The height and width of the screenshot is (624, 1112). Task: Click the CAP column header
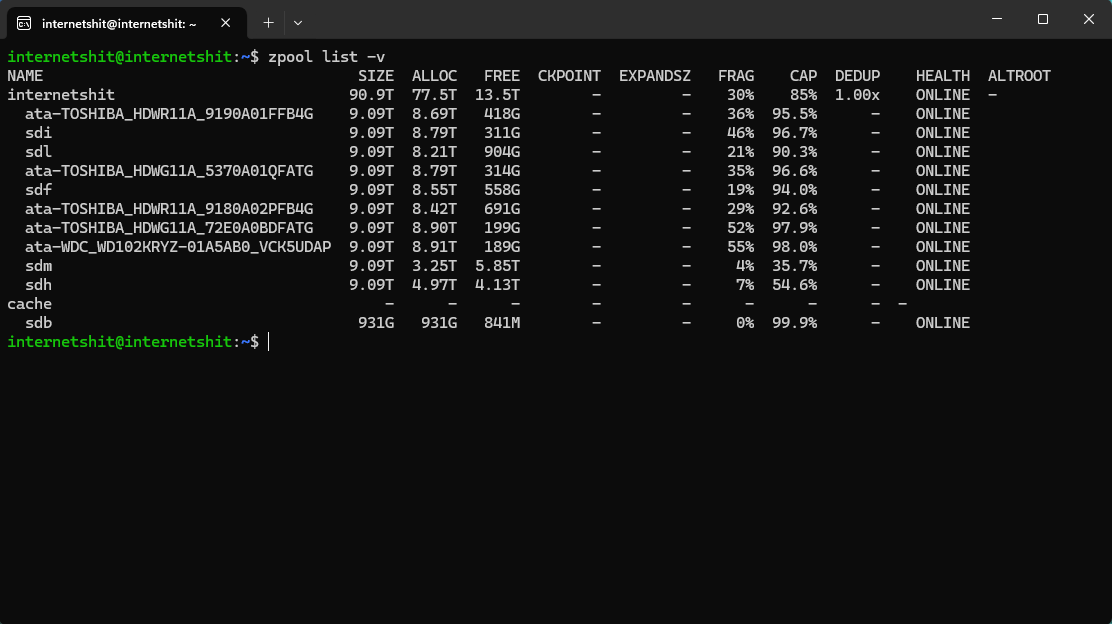click(x=804, y=76)
